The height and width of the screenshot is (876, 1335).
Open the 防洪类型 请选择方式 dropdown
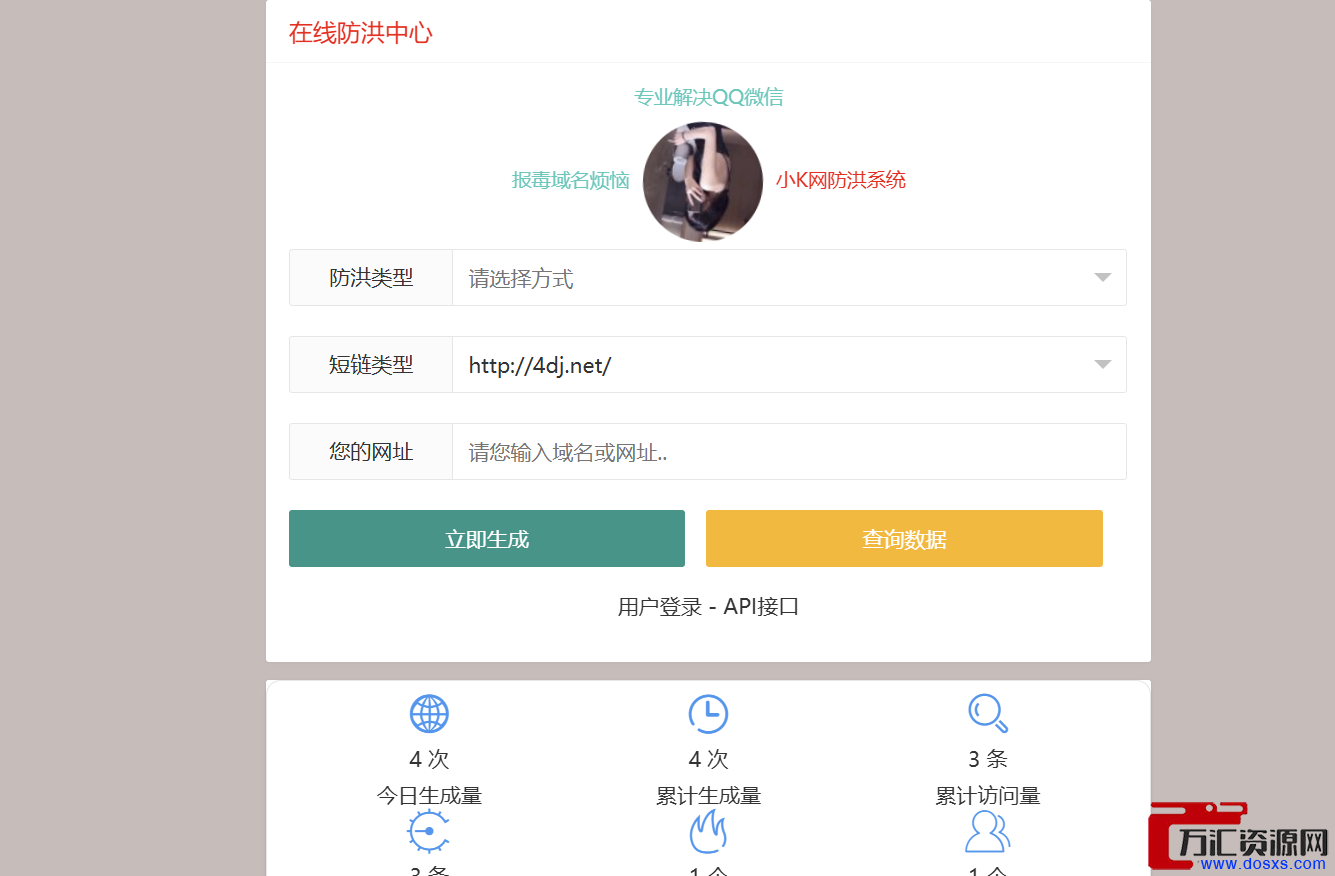point(788,278)
